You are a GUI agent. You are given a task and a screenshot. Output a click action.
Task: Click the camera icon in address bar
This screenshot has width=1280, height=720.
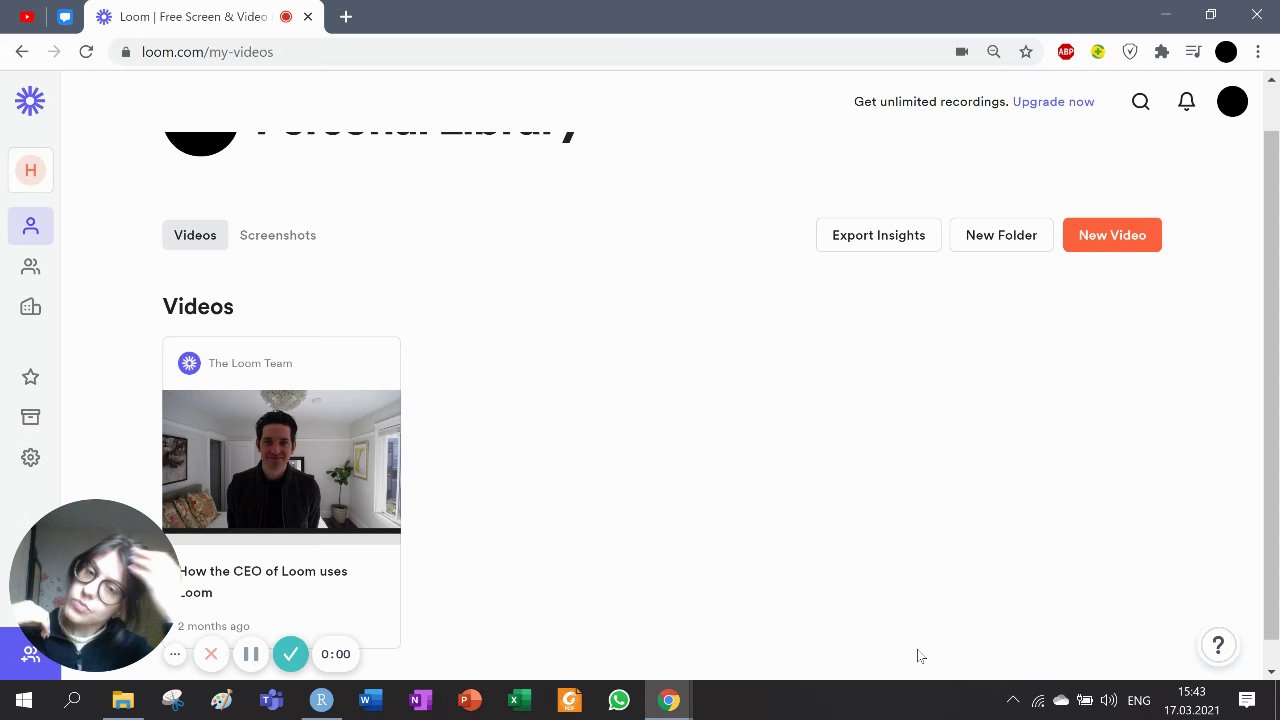point(962,52)
